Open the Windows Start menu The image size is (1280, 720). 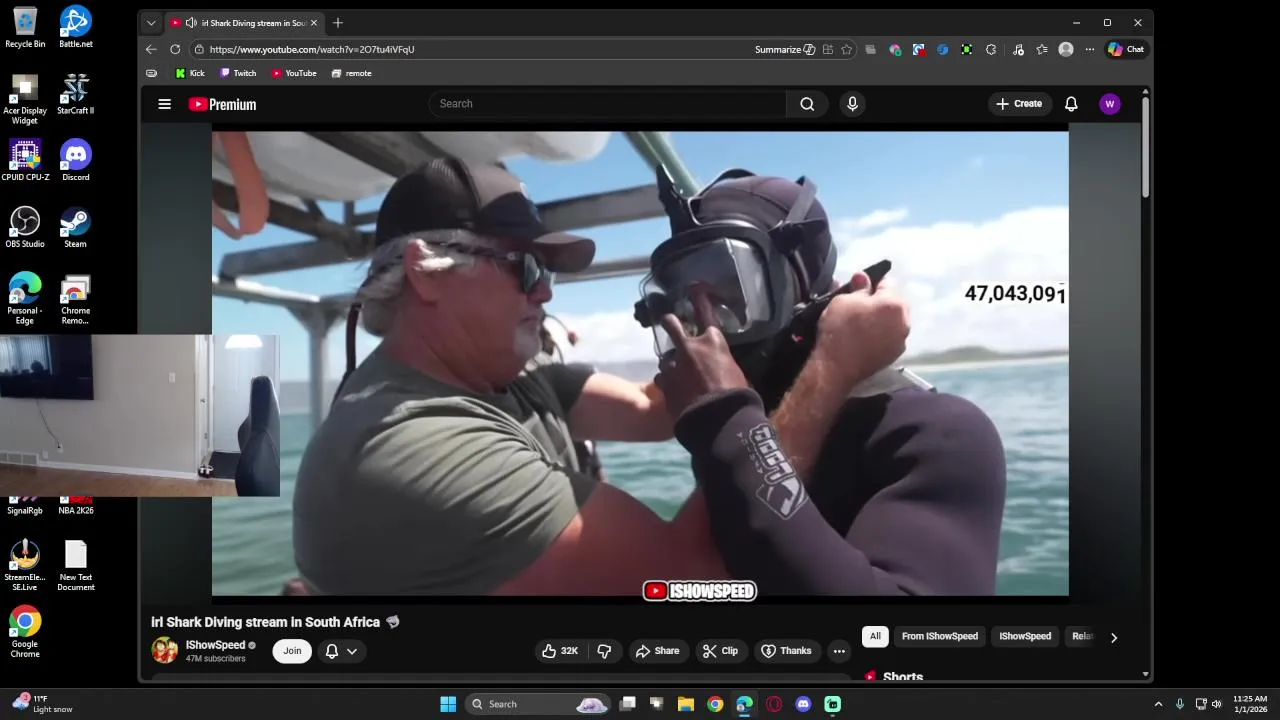(448, 704)
